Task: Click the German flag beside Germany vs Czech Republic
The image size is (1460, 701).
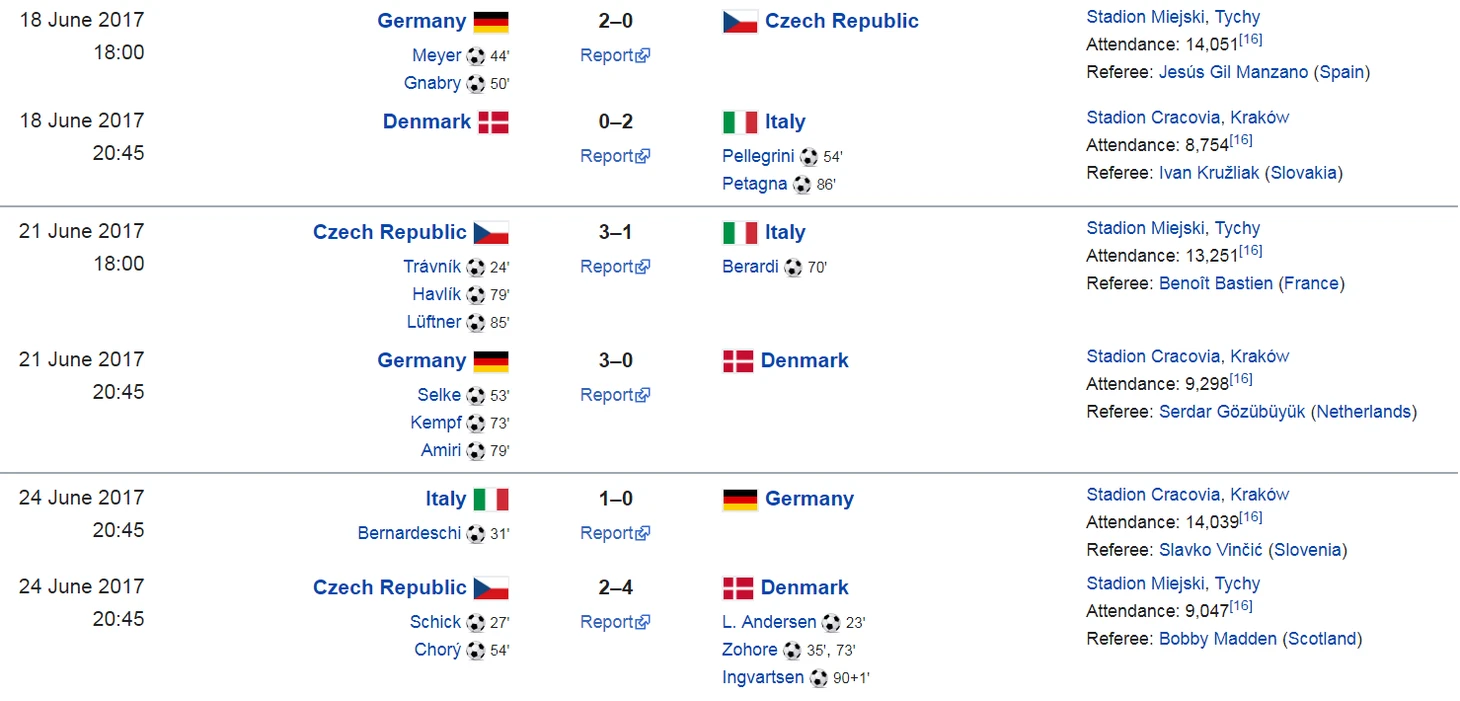Action: pyautogui.click(x=491, y=21)
